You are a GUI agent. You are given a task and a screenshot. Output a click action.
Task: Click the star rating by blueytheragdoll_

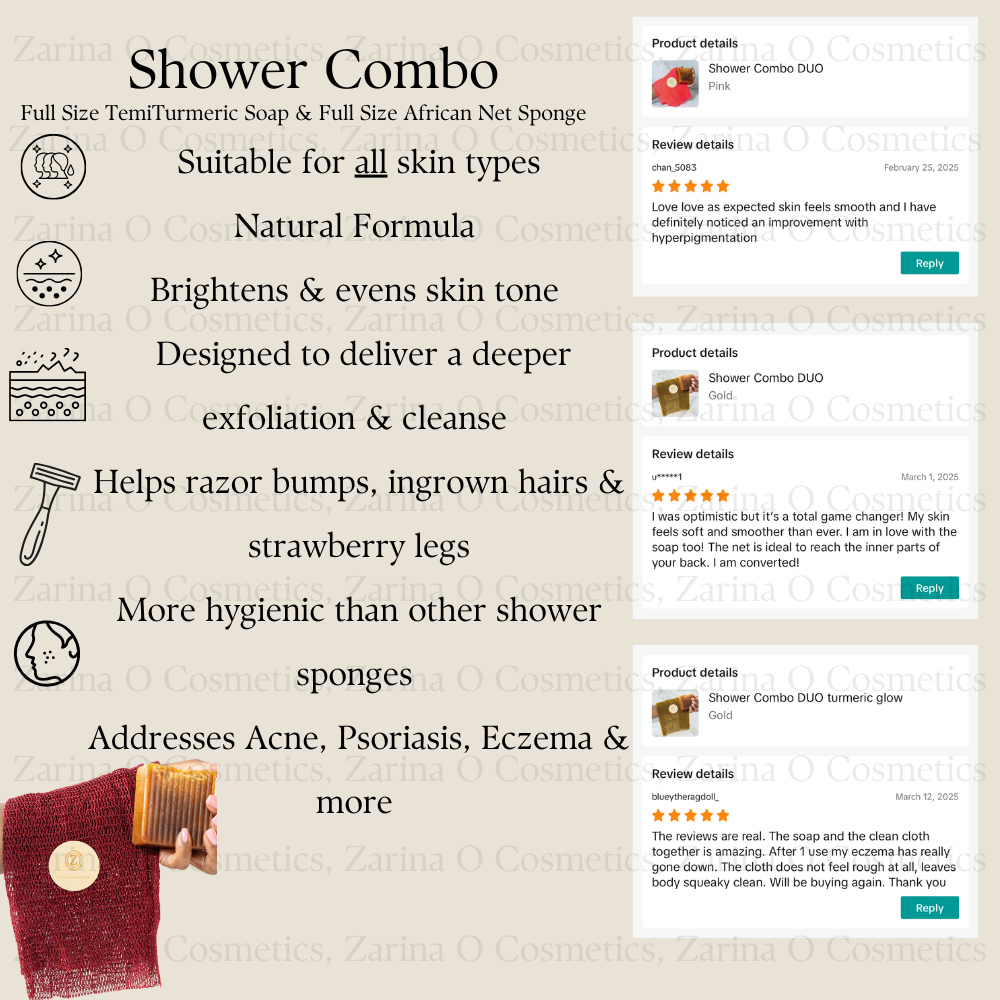690,816
